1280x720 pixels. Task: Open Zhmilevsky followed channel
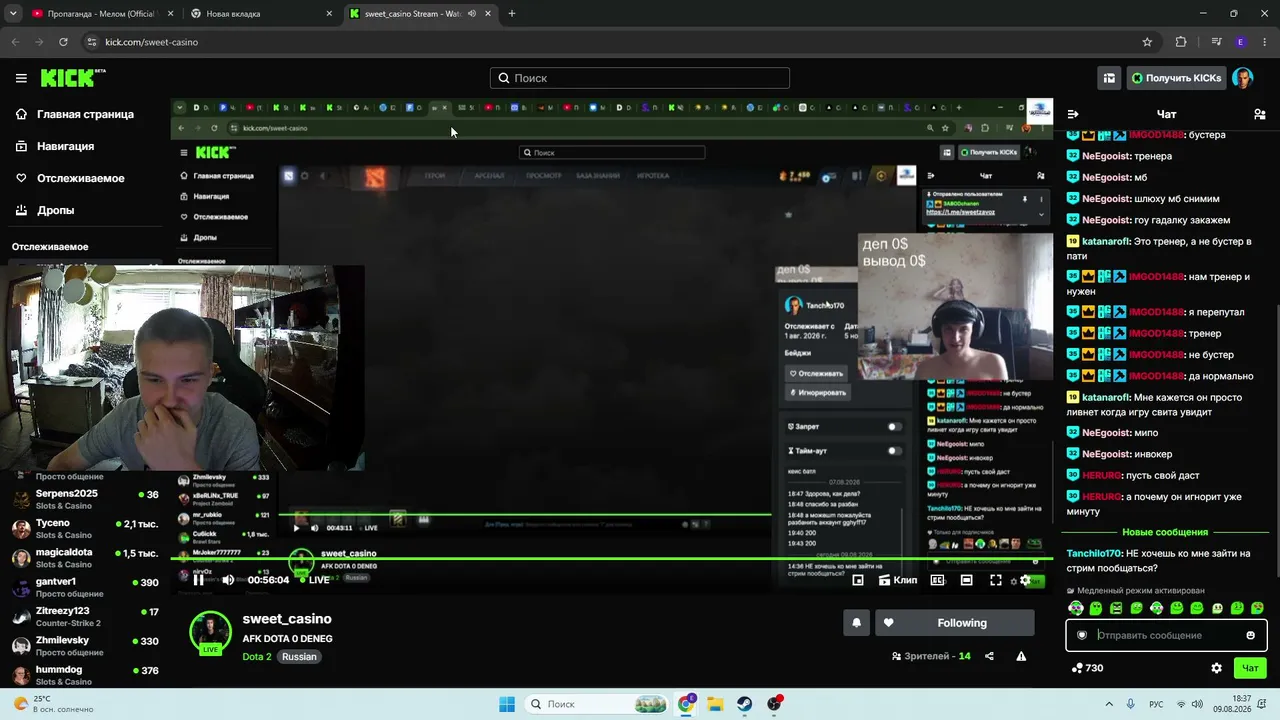[85, 646]
